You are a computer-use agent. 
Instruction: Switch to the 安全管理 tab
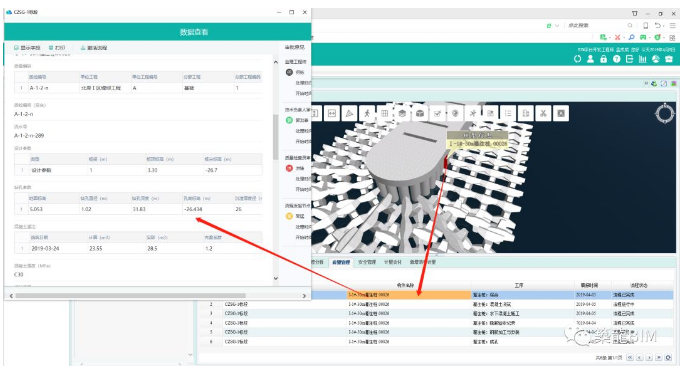367,262
